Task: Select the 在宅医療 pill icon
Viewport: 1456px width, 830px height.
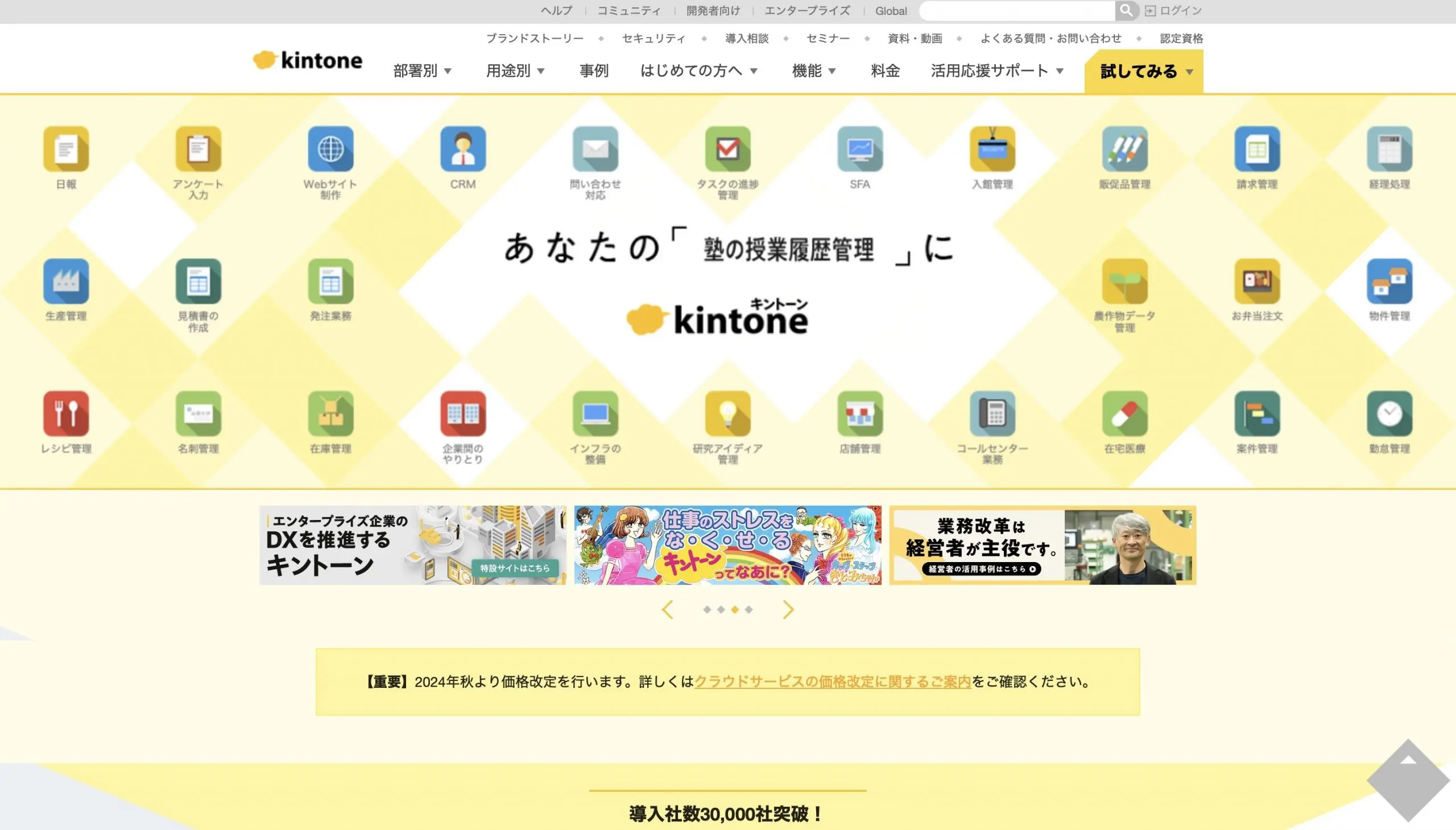Action: [x=1124, y=413]
